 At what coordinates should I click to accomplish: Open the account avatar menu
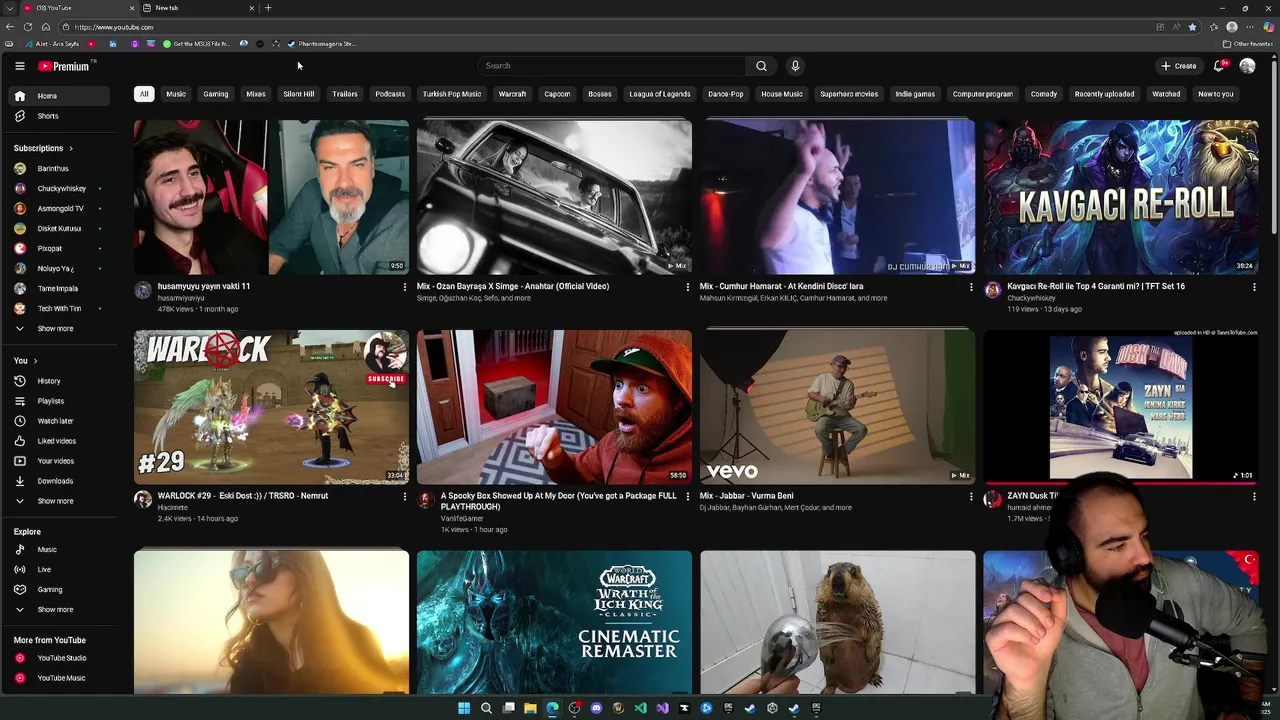tap(1247, 66)
